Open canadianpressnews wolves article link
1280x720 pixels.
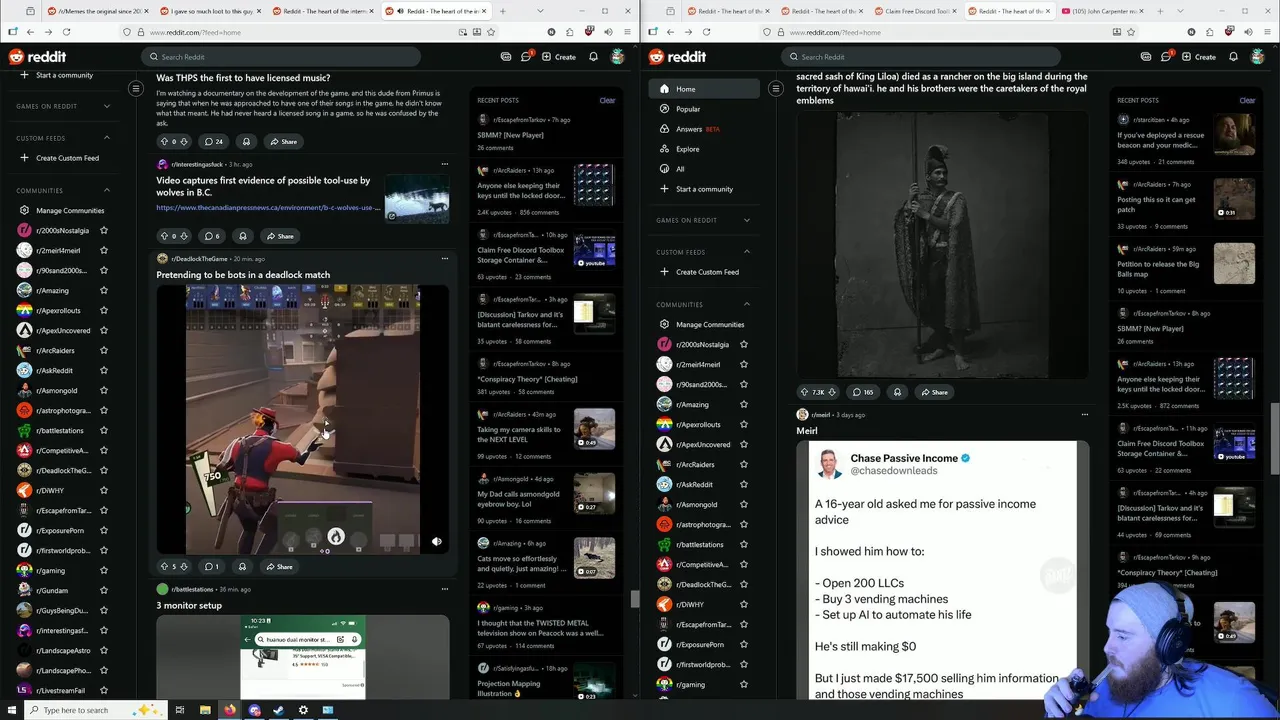click(x=268, y=208)
